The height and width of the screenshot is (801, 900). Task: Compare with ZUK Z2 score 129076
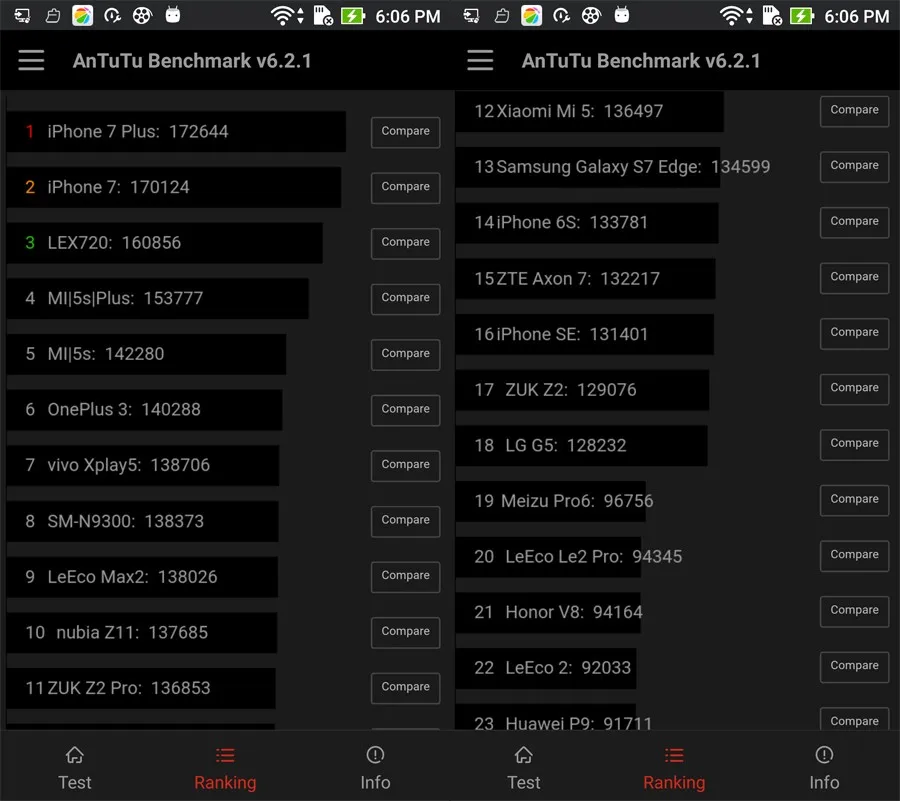point(854,389)
